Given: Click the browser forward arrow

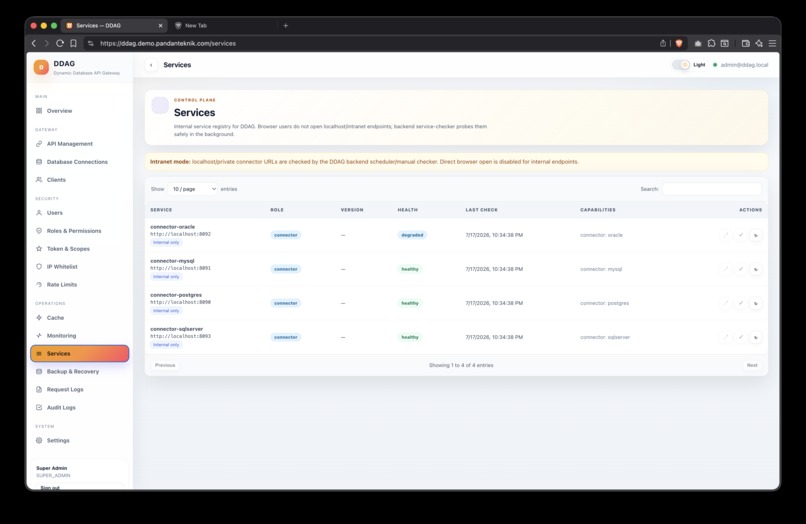Looking at the screenshot, I should 46,43.
